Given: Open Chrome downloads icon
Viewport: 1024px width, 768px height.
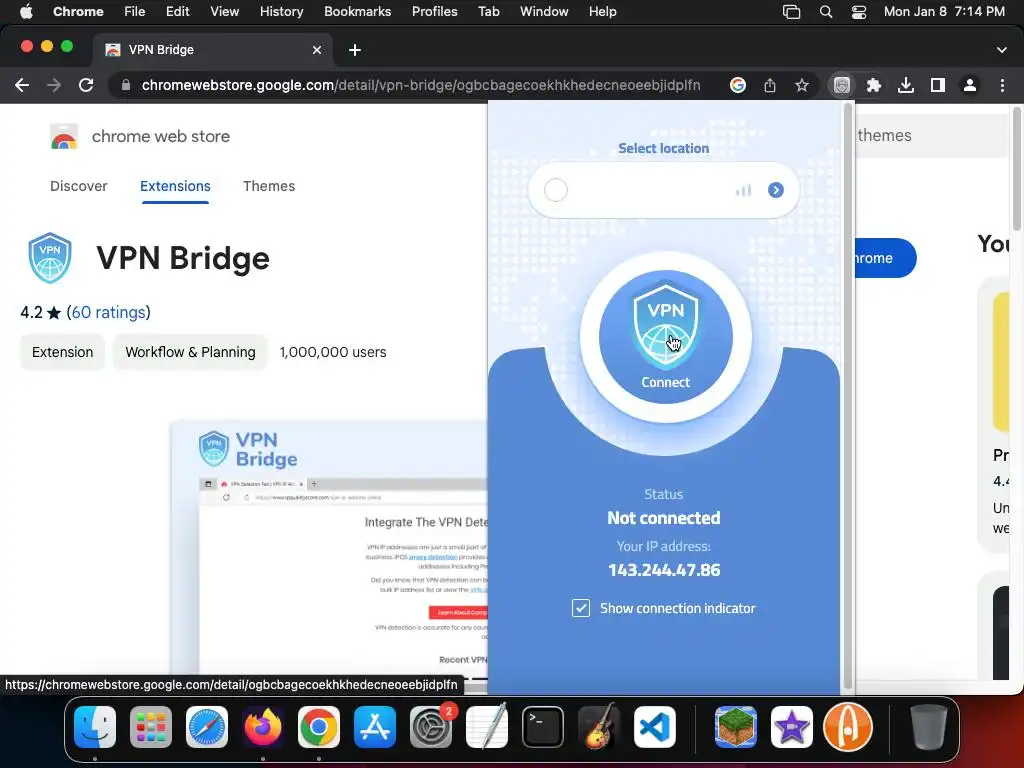Looking at the screenshot, I should tap(906, 85).
